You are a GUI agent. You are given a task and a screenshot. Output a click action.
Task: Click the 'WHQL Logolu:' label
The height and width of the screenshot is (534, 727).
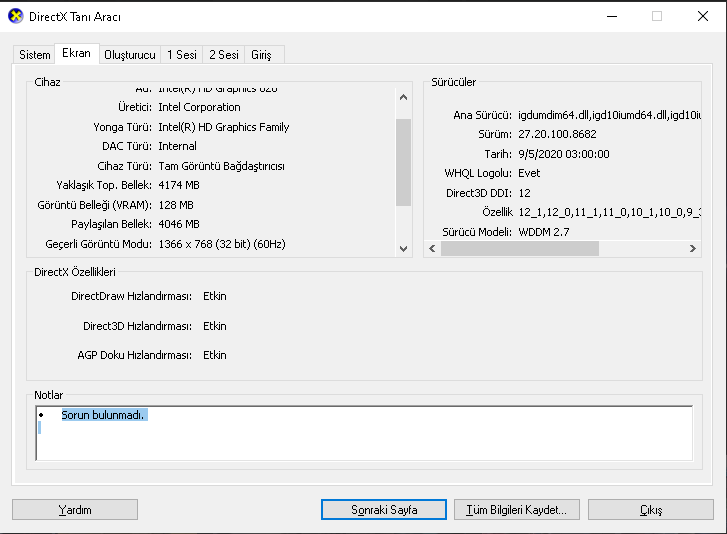[478, 173]
